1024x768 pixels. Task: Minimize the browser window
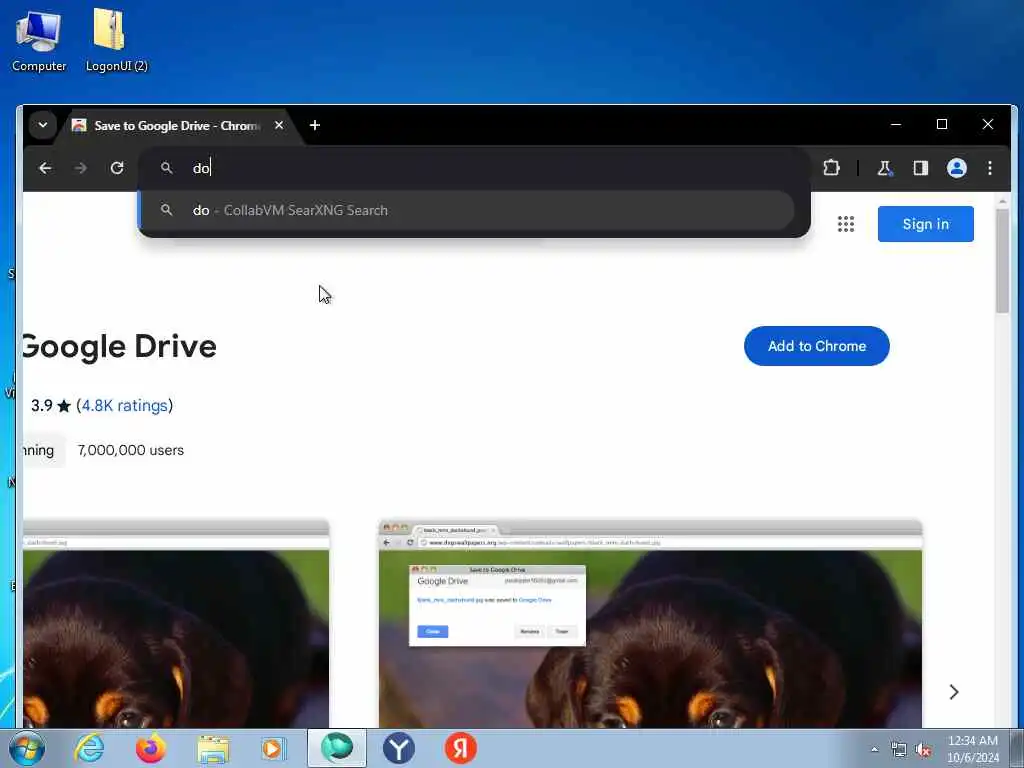coord(896,124)
